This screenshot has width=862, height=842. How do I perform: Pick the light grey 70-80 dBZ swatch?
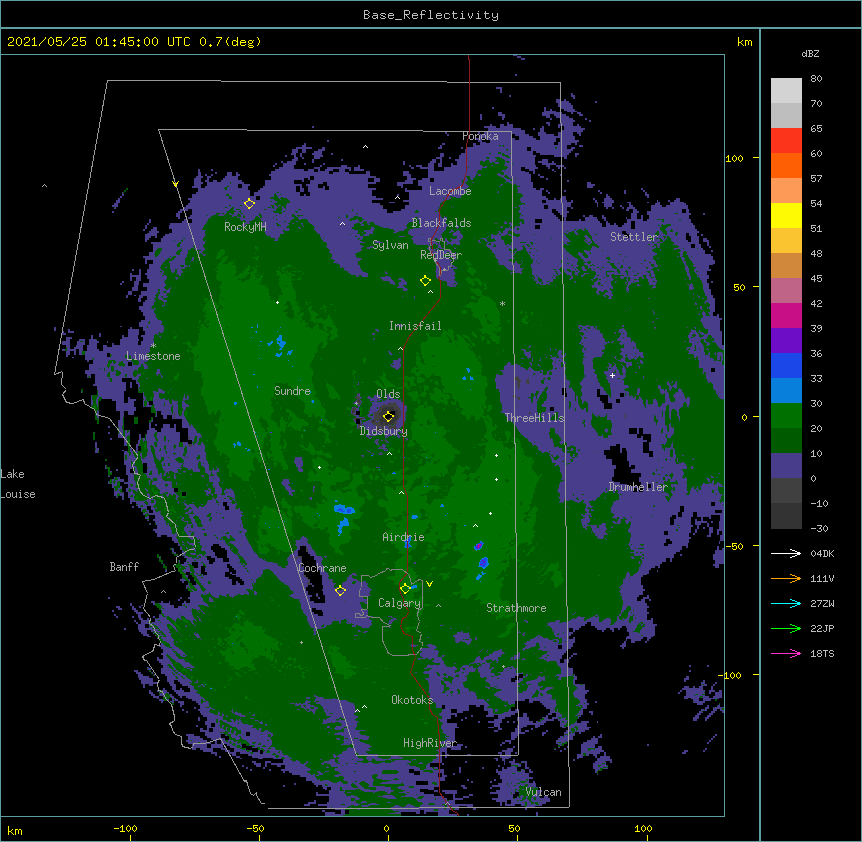pyautogui.click(x=786, y=91)
